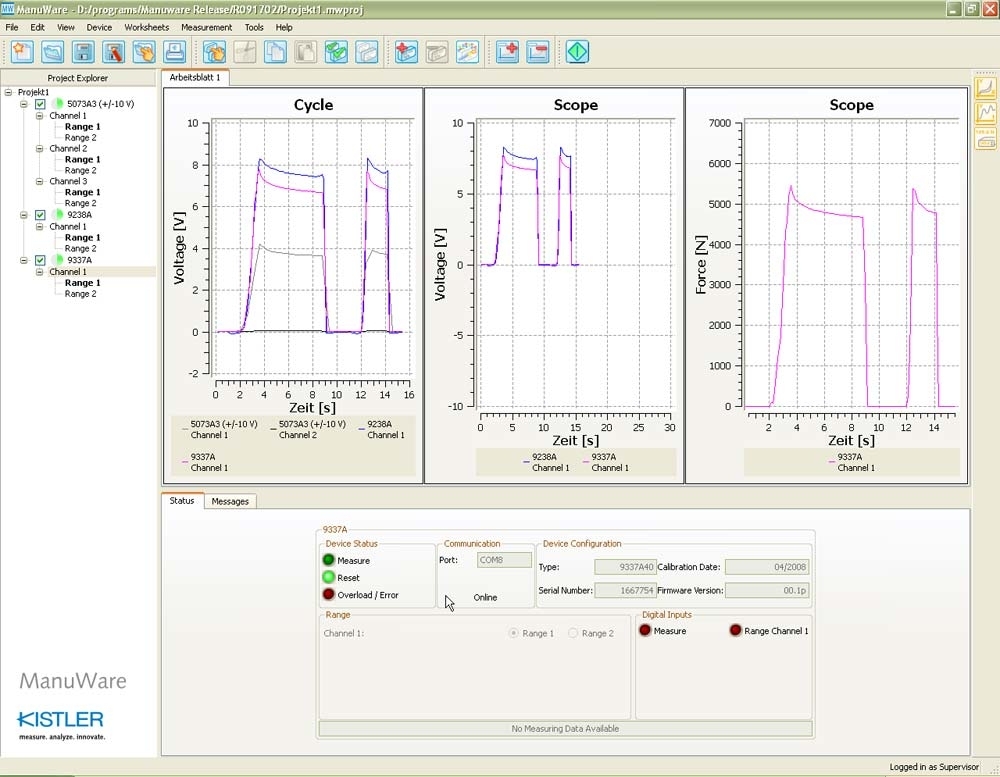The height and width of the screenshot is (777, 1000).
Task: Remove a worksheet with the red-minus chart icon
Action: pyautogui.click(x=538, y=52)
